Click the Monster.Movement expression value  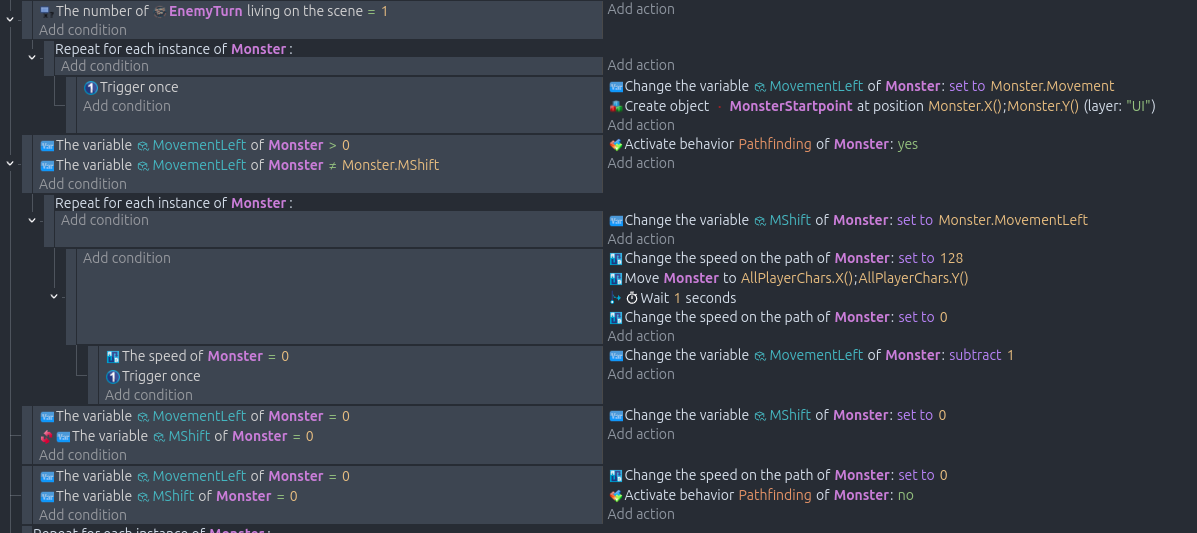1052,86
